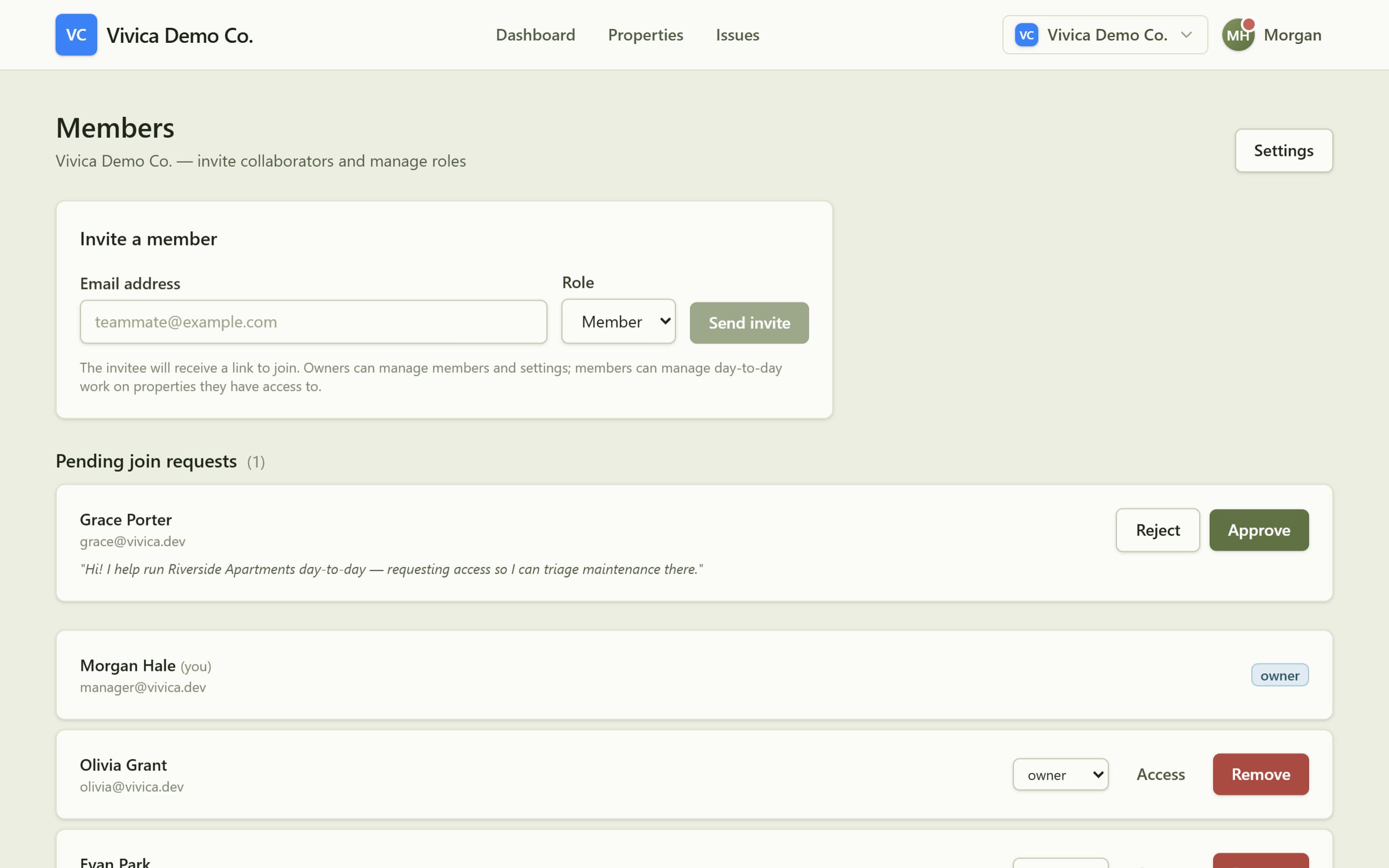Click the Morgan Hale (you) name
Viewport: 1389px width, 868px height.
pyautogui.click(x=145, y=666)
